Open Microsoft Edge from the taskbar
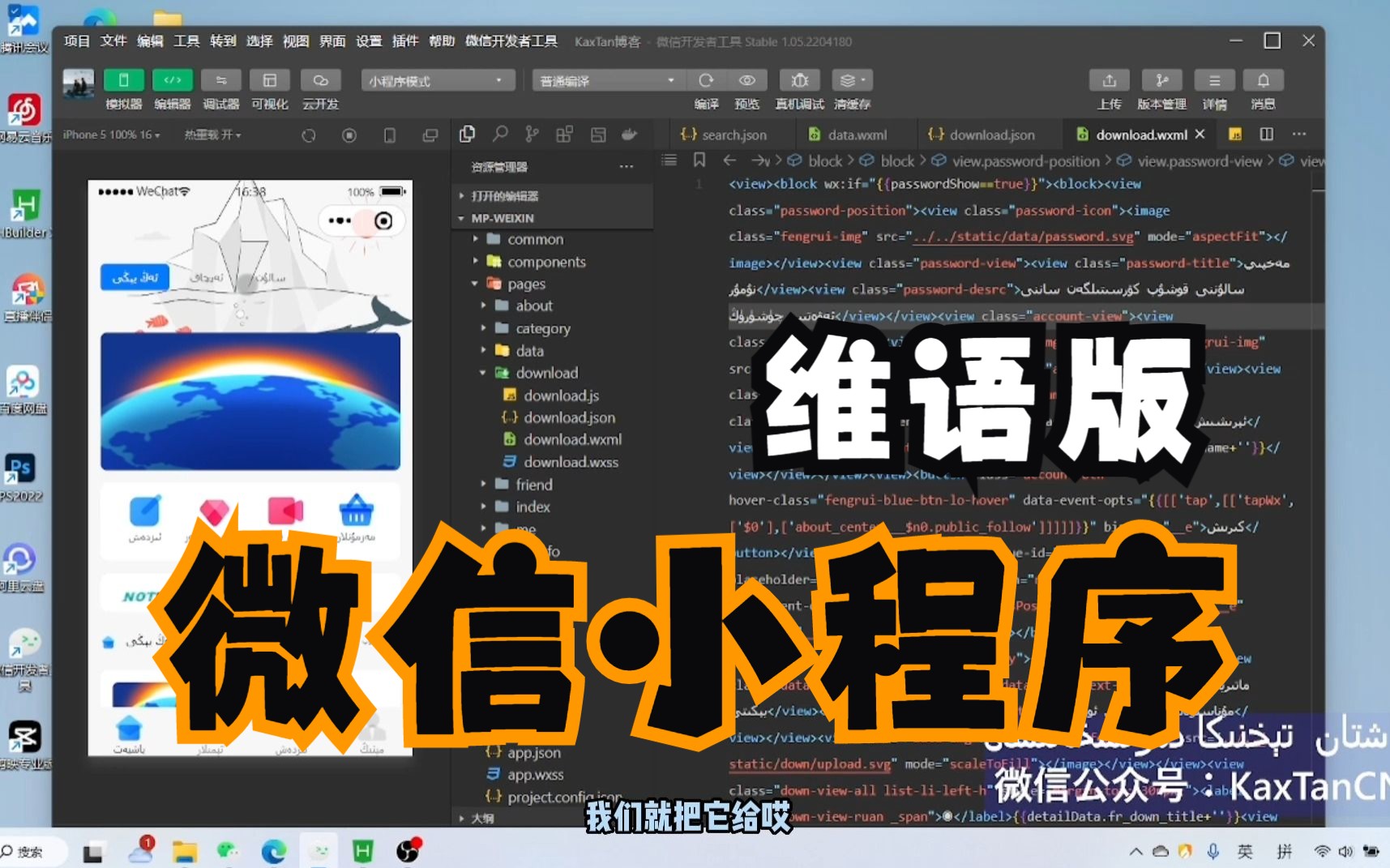Image resolution: width=1390 pixels, height=868 pixels. (x=274, y=851)
